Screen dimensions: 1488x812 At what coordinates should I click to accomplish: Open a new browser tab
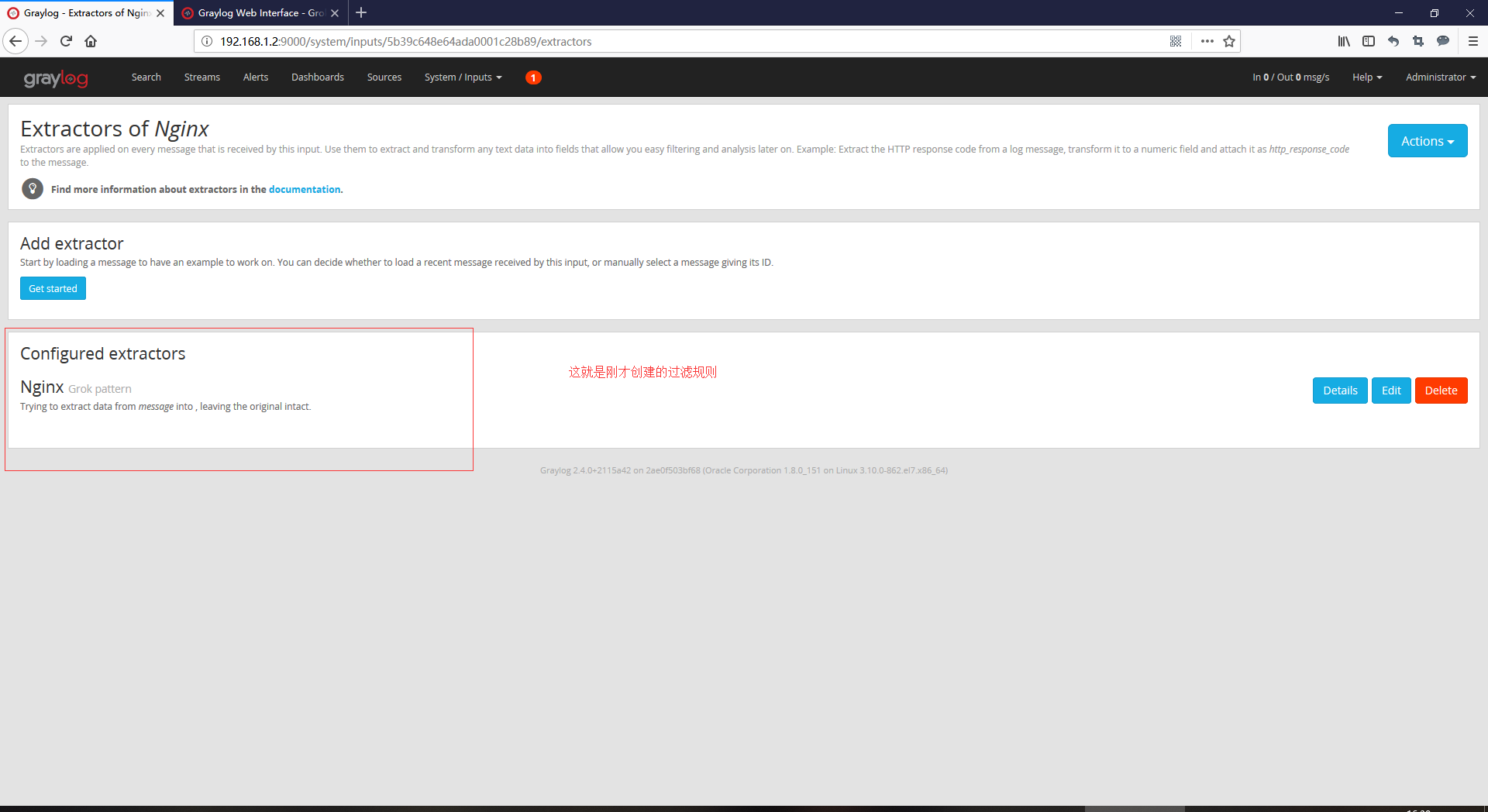point(361,12)
